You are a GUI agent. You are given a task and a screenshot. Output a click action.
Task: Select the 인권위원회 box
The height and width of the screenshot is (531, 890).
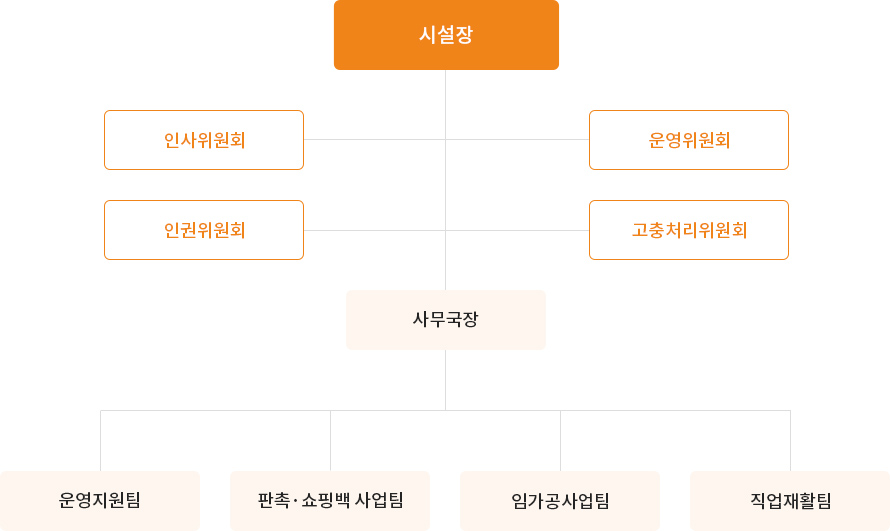[x=204, y=230]
